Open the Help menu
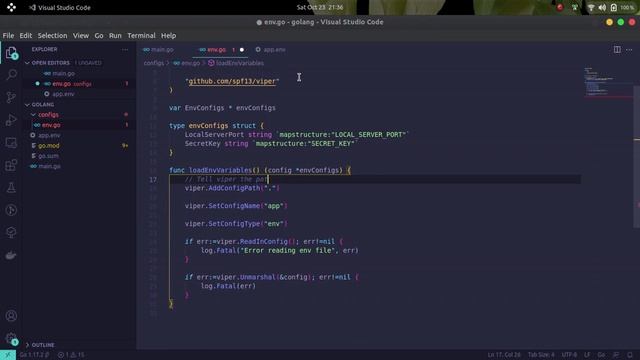 pyautogui.click(x=168, y=36)
